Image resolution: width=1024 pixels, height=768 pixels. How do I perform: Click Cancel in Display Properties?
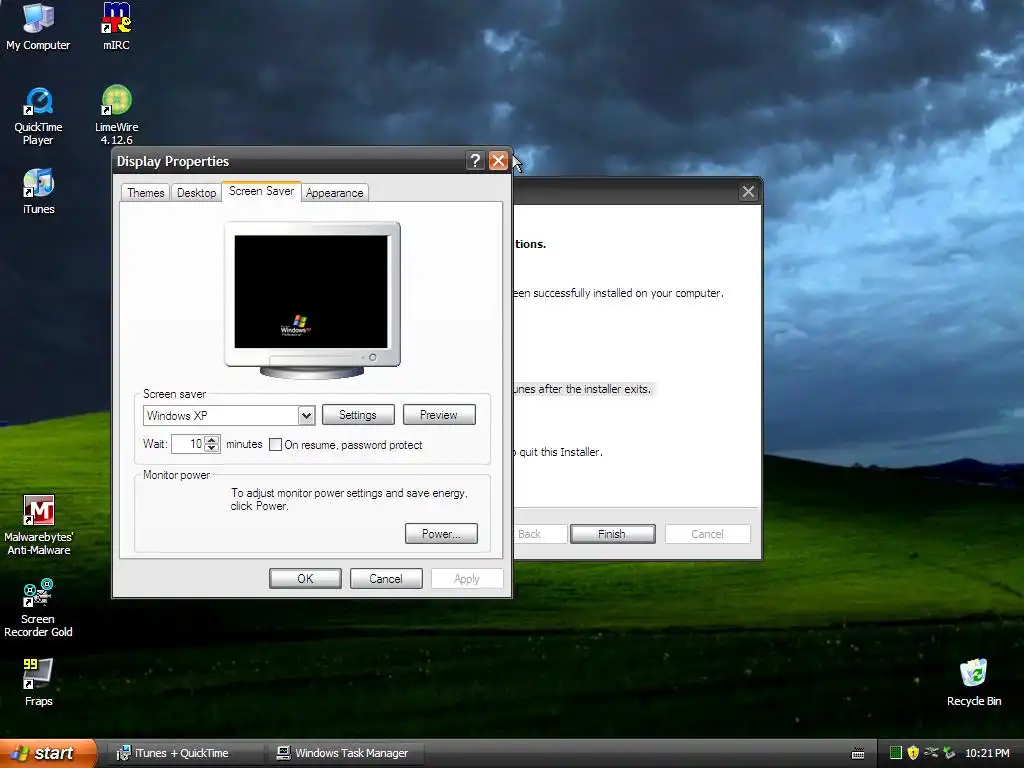(386, 579)
